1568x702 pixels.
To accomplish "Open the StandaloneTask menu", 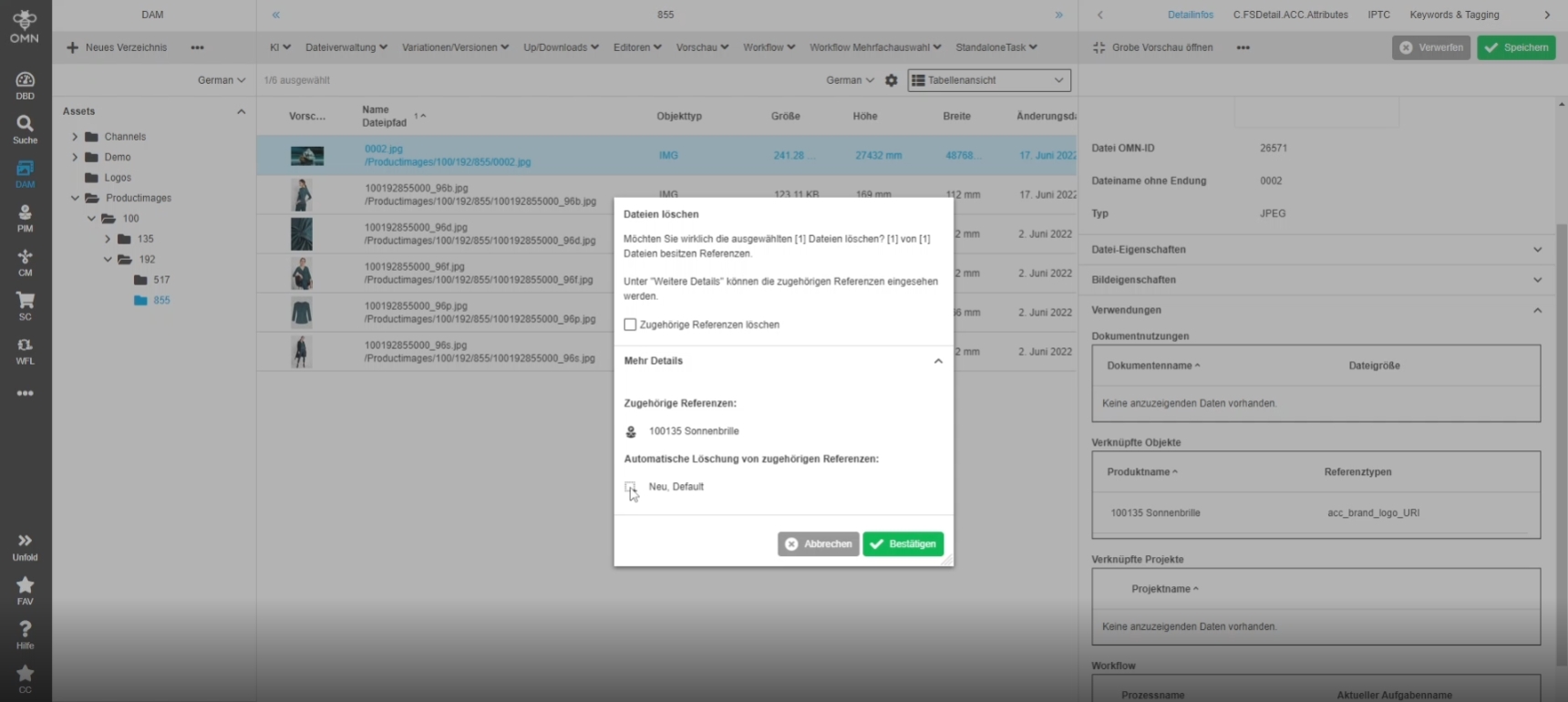I will 996,47.
